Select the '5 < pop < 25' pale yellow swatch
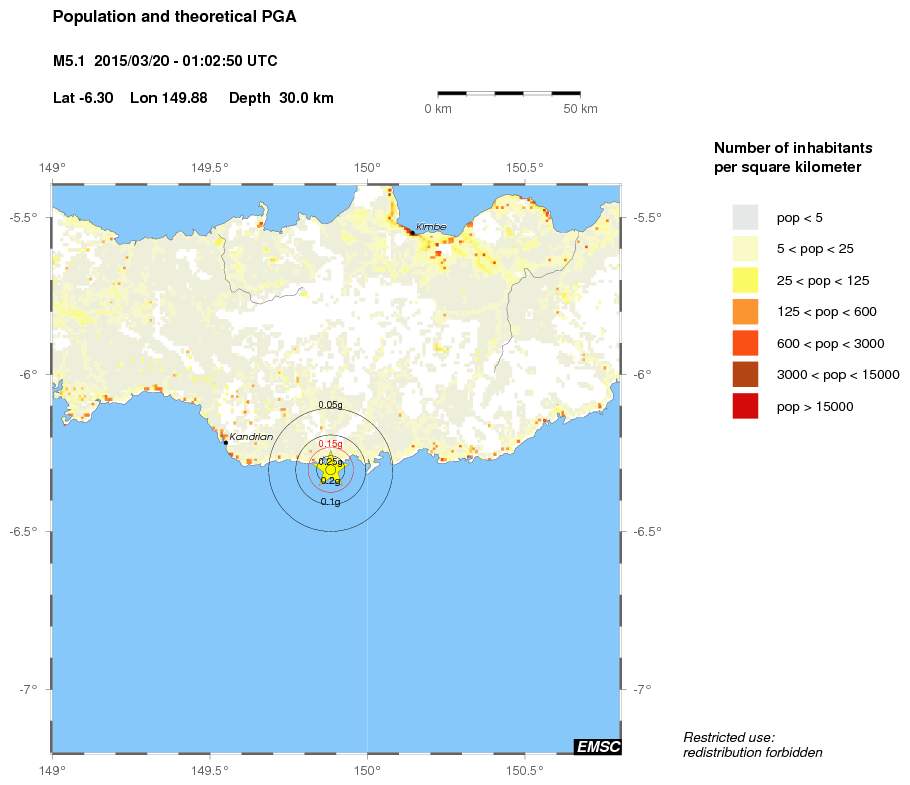Viewport: 910px width, 785px height. point(745,248)
